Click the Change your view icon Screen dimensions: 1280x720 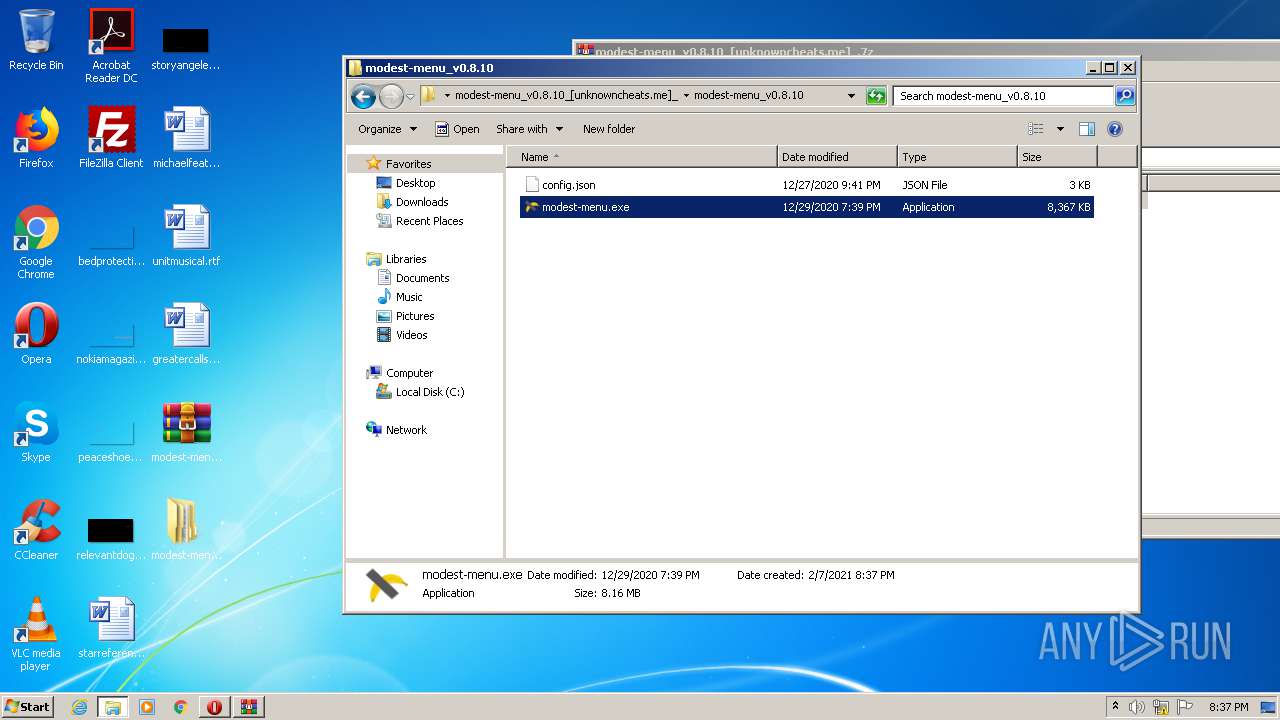(1036, 129)
